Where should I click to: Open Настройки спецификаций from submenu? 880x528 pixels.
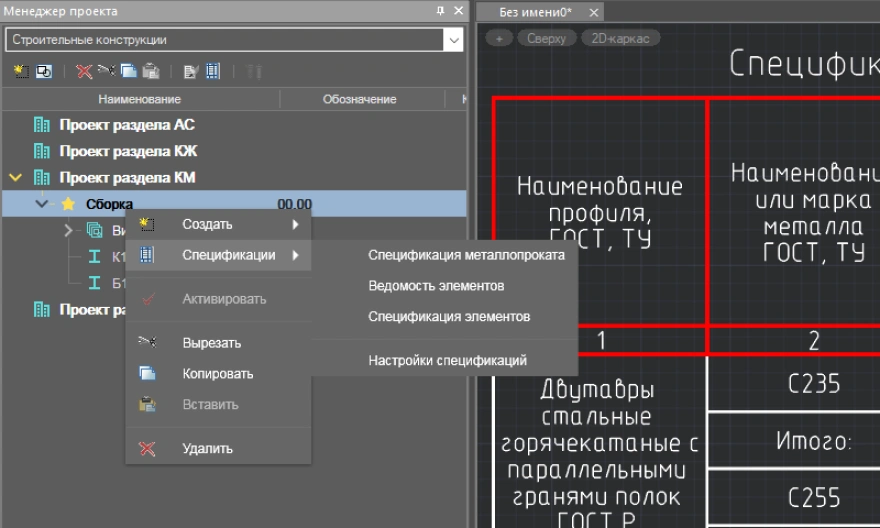tap(447, 360)
